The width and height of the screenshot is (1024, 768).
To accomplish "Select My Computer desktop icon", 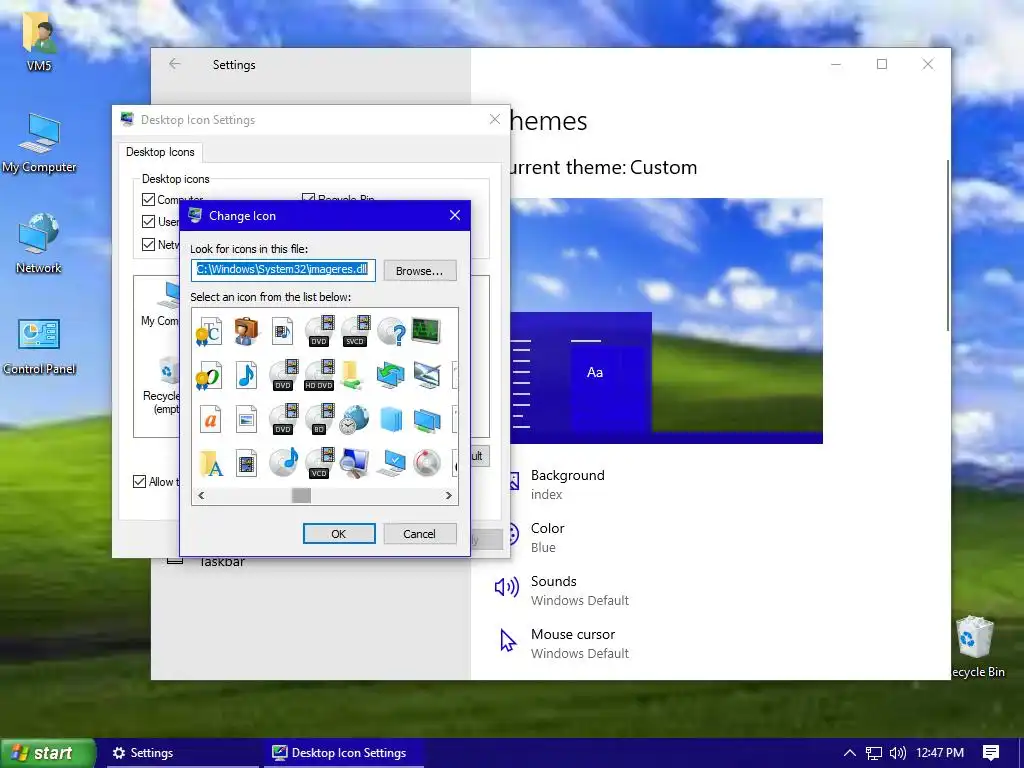I will 39,143.
